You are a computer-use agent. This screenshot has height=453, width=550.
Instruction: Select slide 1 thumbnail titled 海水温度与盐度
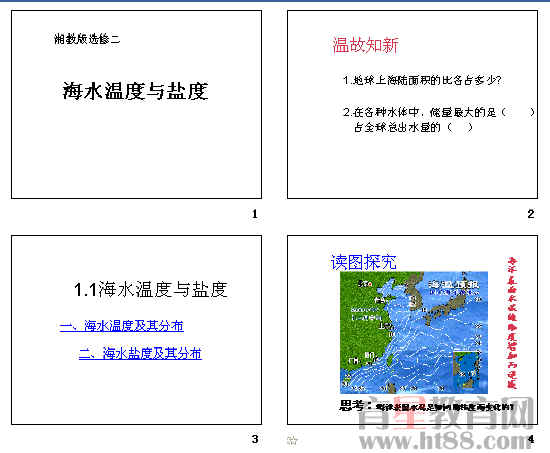point(136,104)
